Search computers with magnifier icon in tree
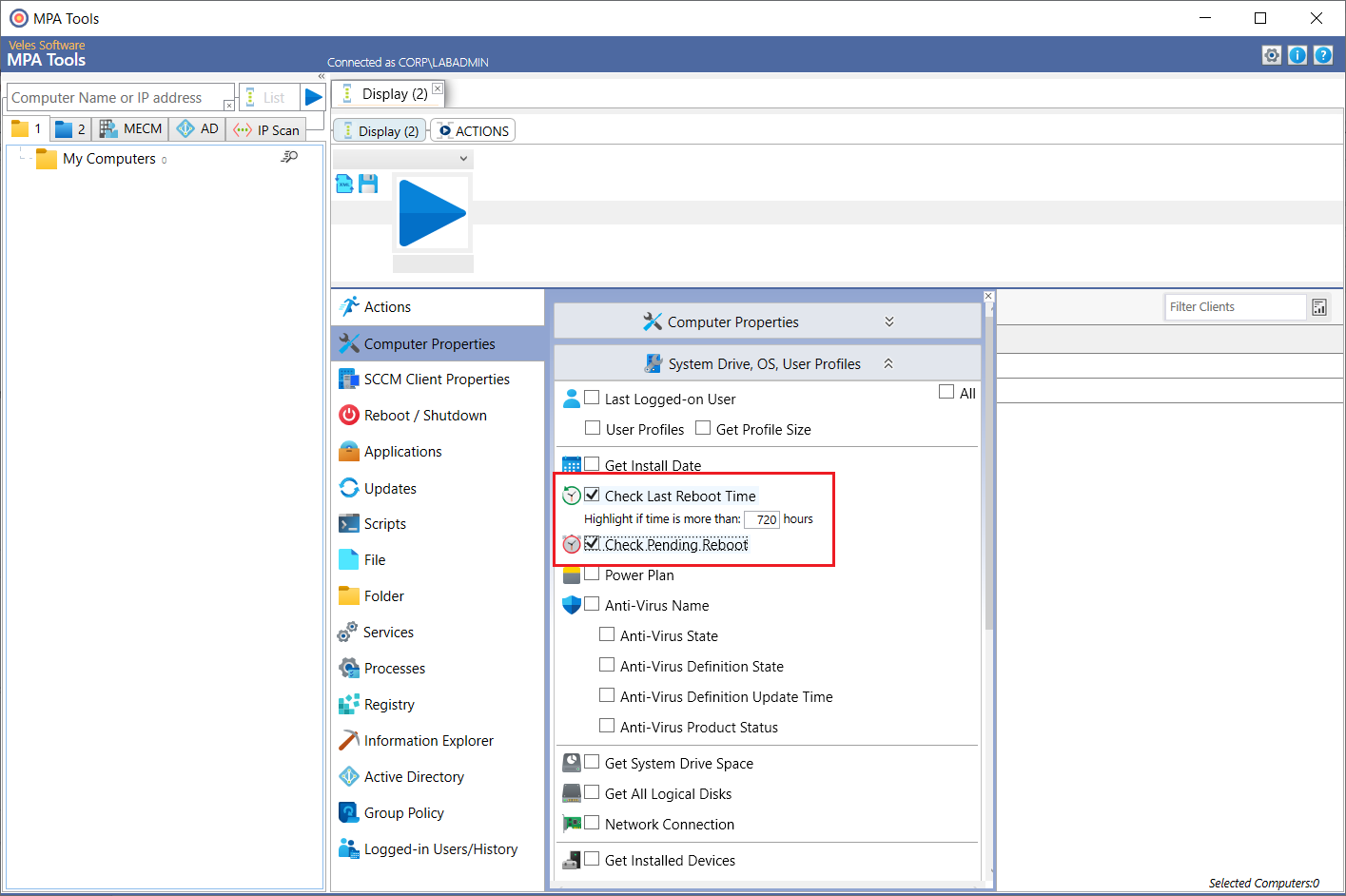The image size is (1346, 896). pyautogui.click(x=289, y=157)
